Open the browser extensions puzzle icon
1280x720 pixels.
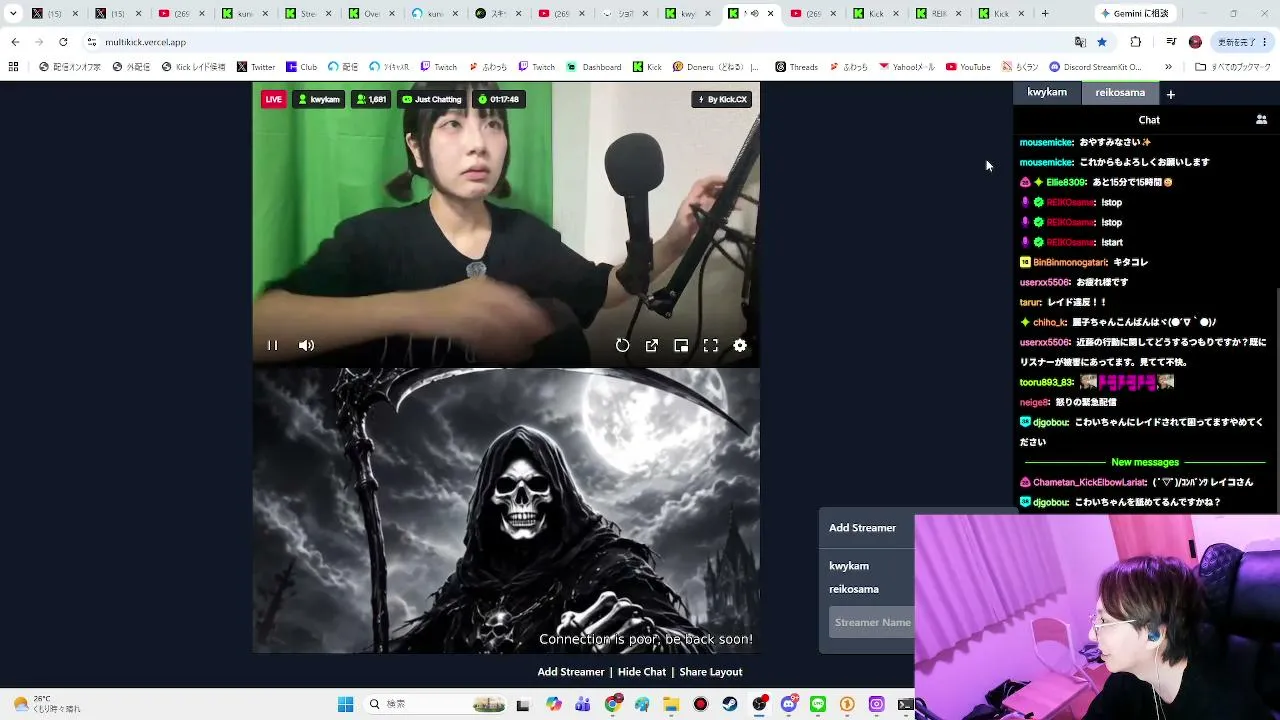1135,42
